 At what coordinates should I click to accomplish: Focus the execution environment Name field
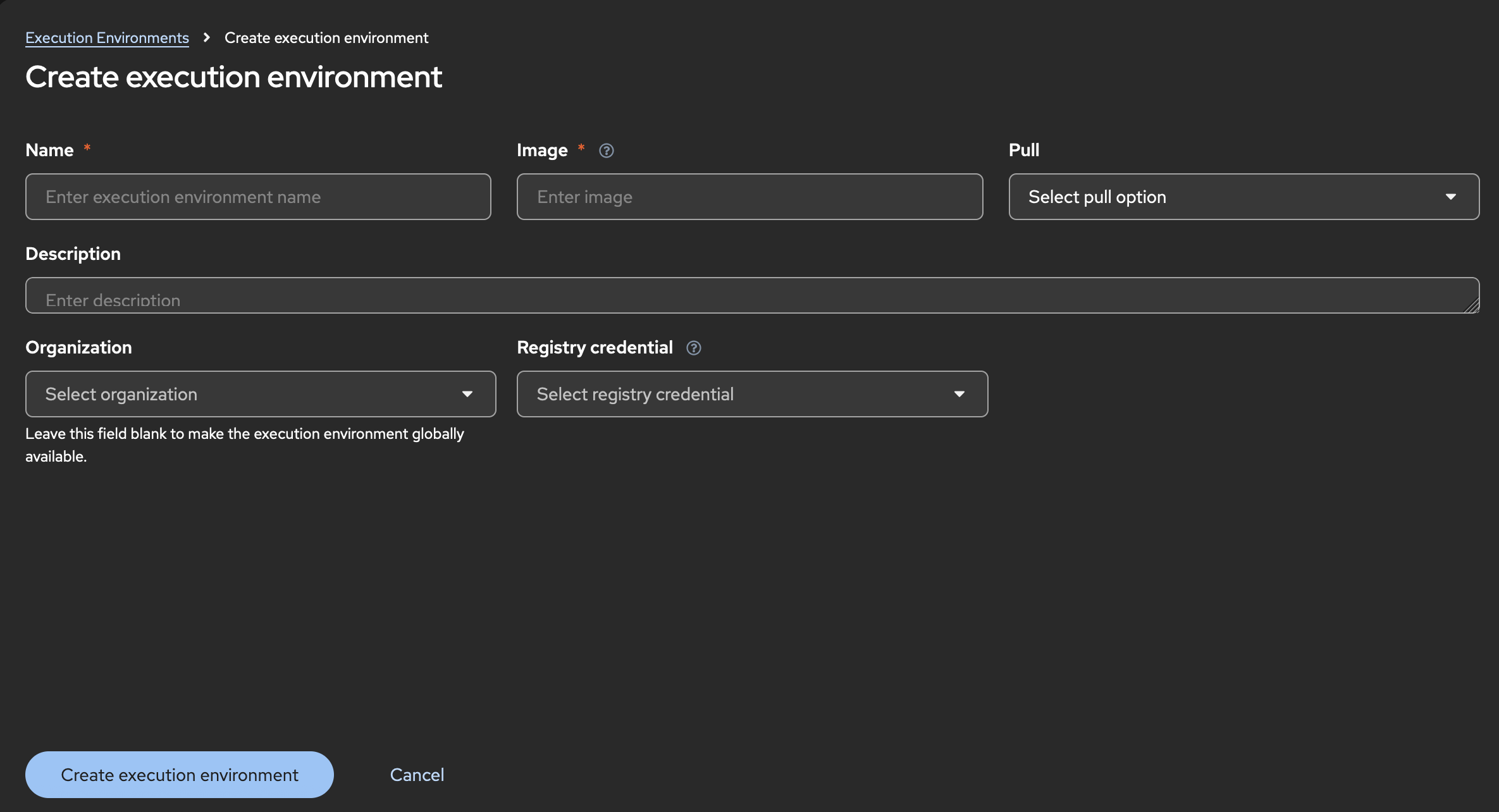click(258, 197)
